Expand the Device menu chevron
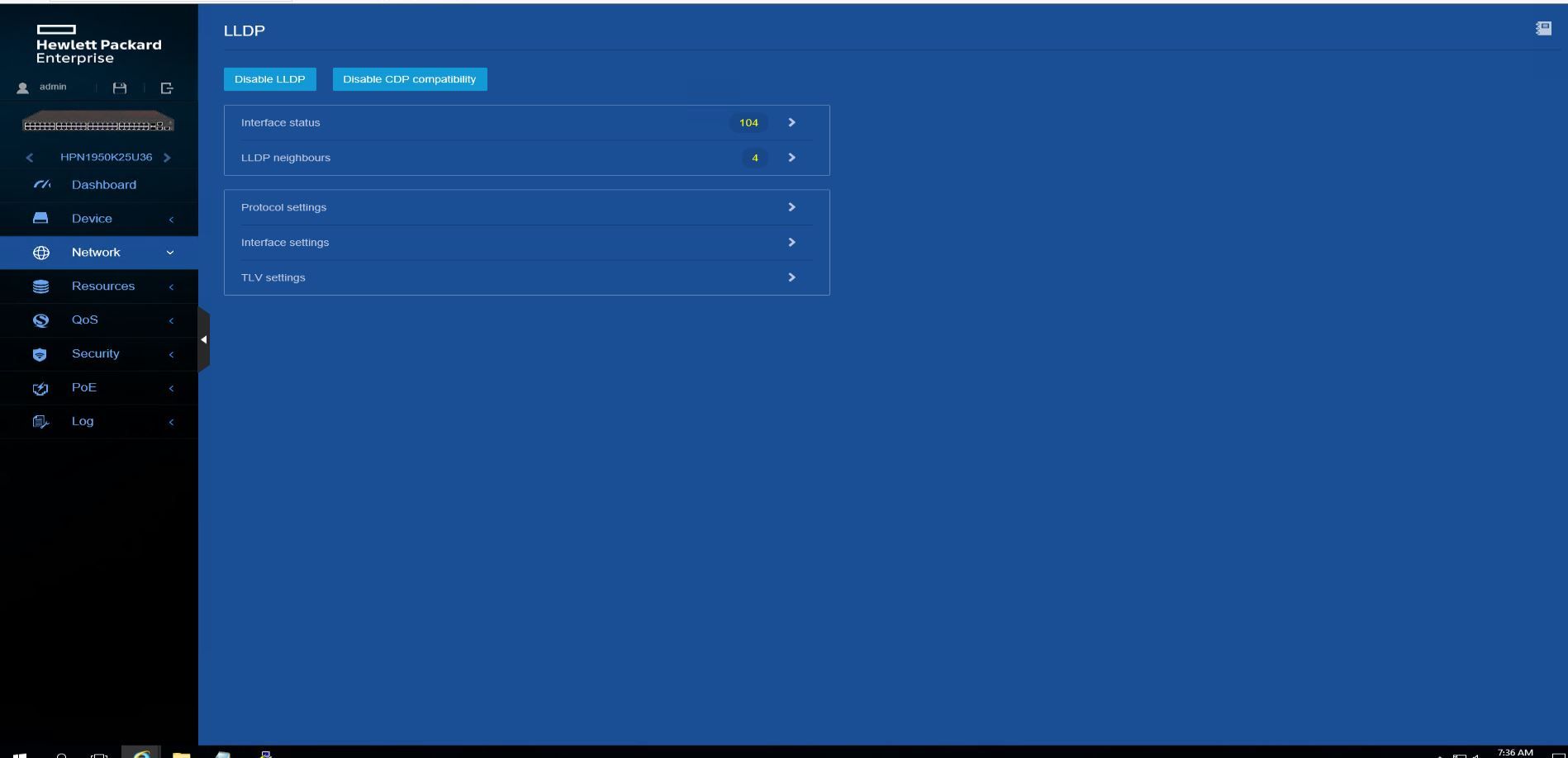This screenshot has height=758, width=1568. click(171, 220)
